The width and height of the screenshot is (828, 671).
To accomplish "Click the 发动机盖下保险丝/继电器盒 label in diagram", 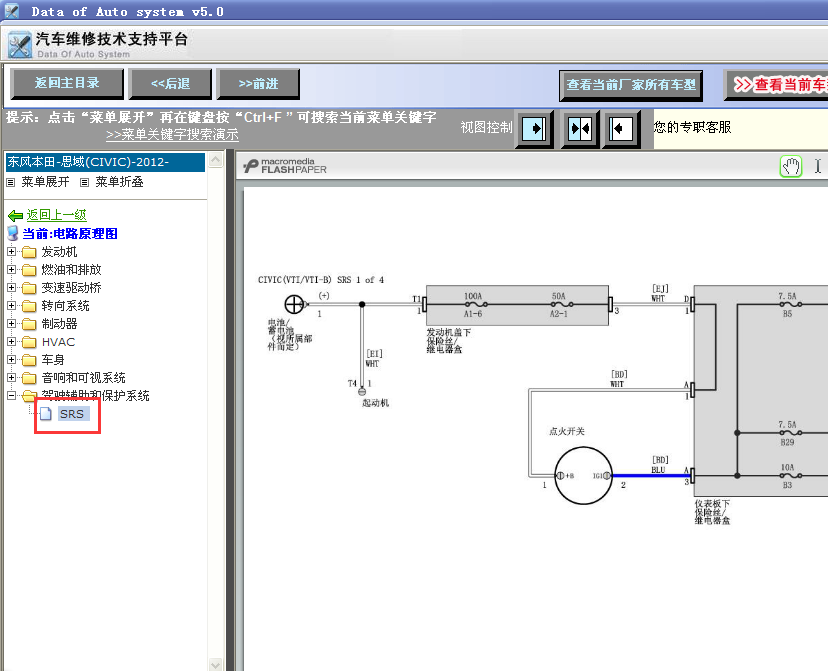I will 448,341.
